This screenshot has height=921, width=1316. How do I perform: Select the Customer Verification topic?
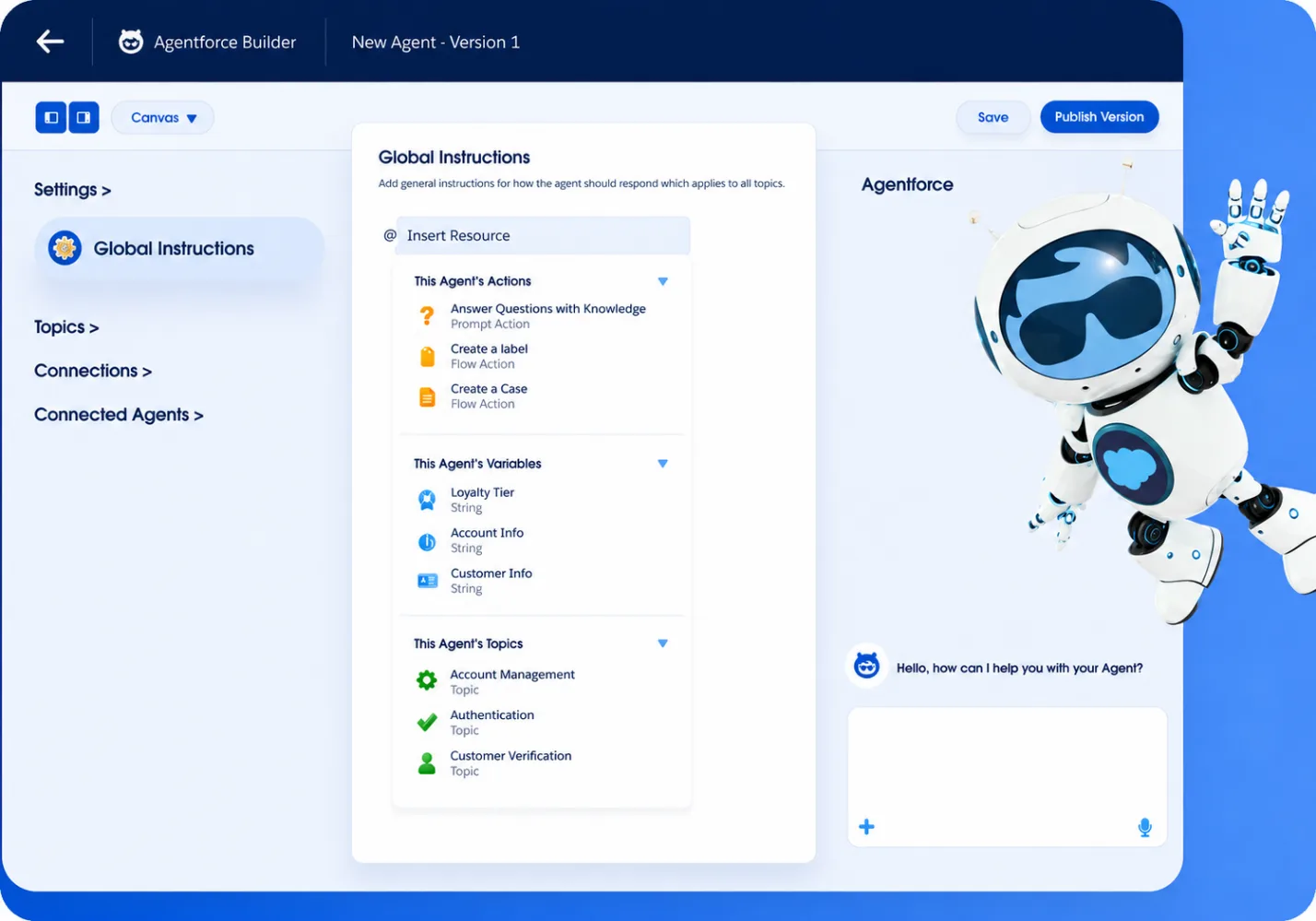(x=511, y=763)
